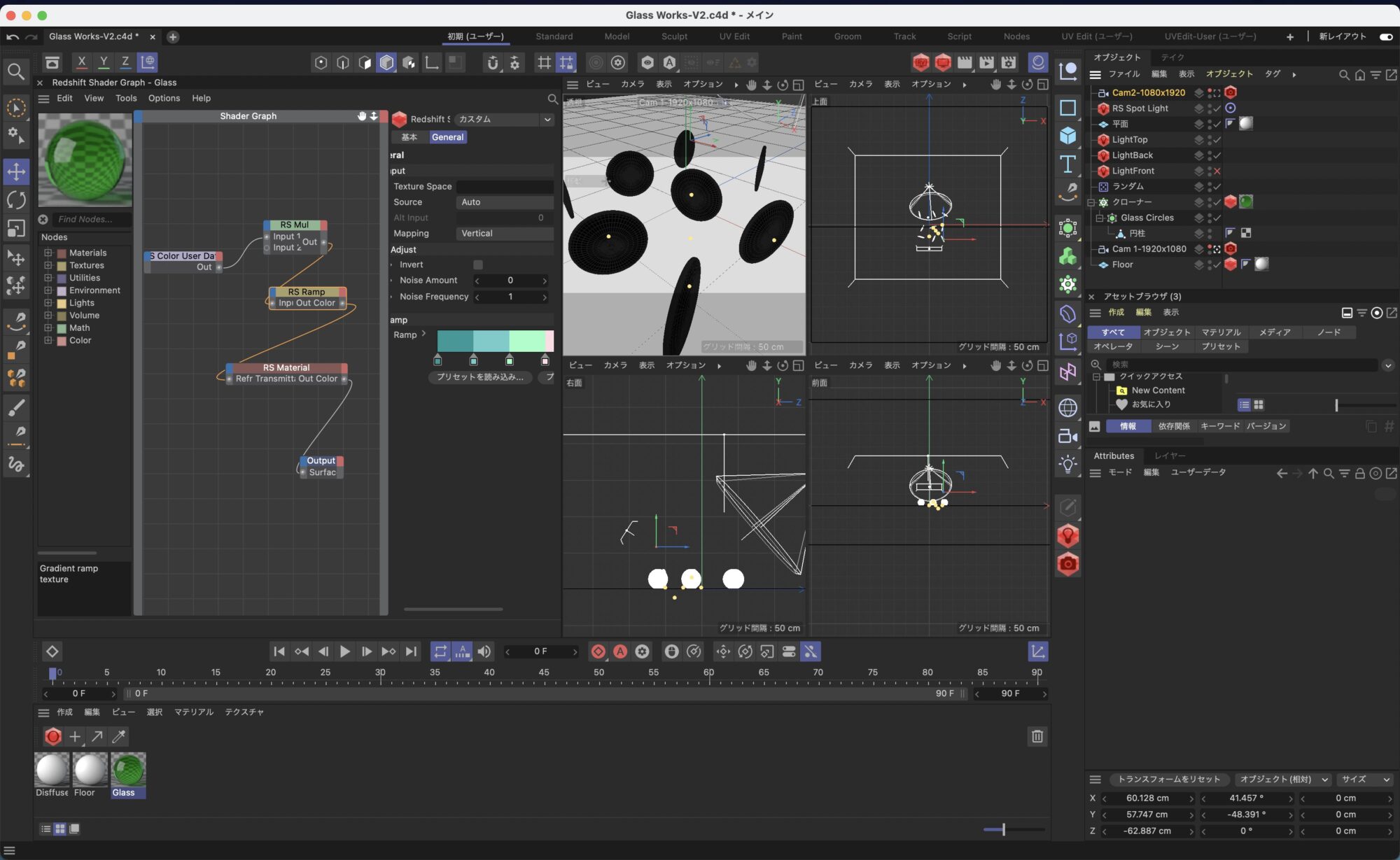Create new Redshift material icon
The image size is (1400, 860).
[x=52, y=736]
